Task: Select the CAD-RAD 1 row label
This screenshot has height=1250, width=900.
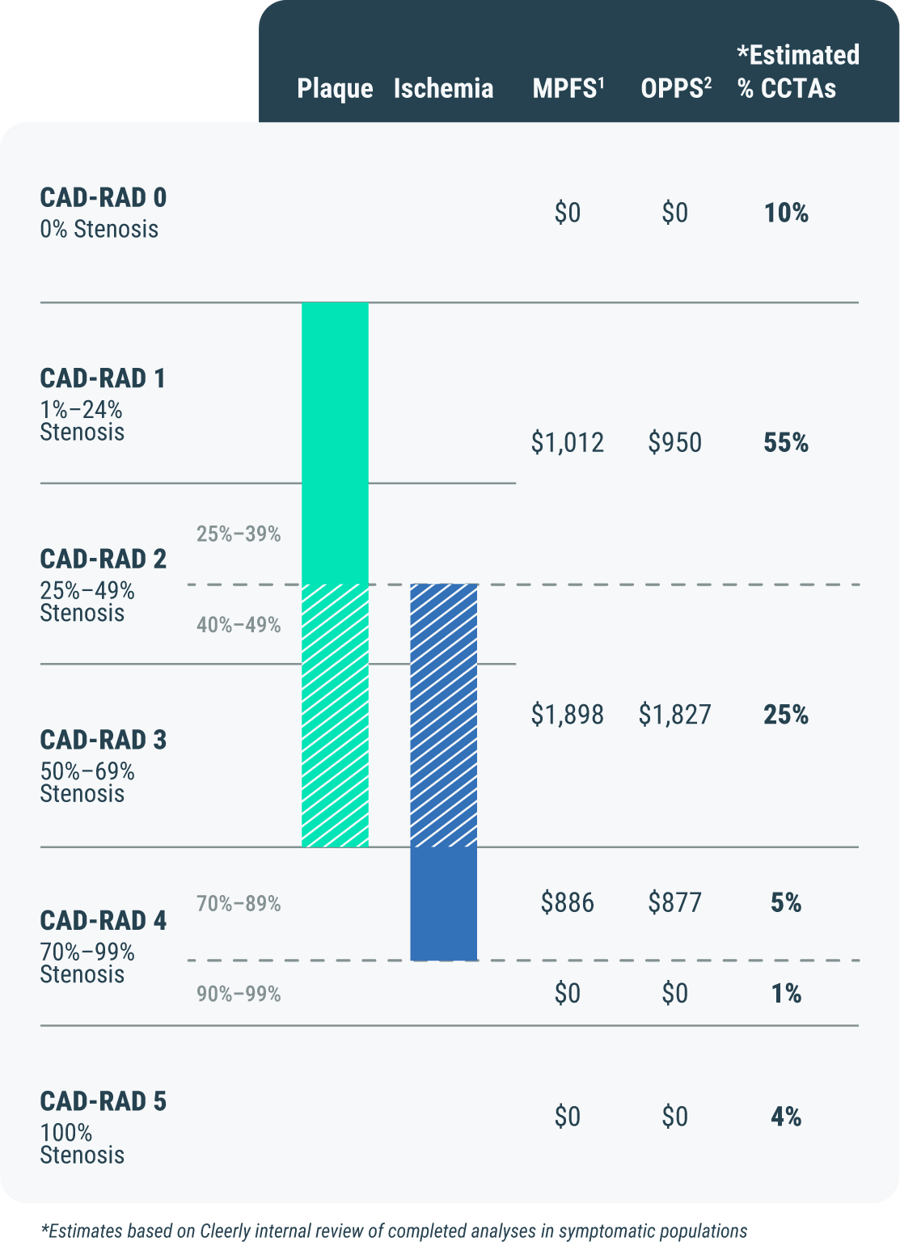Action: click(103, 405)
